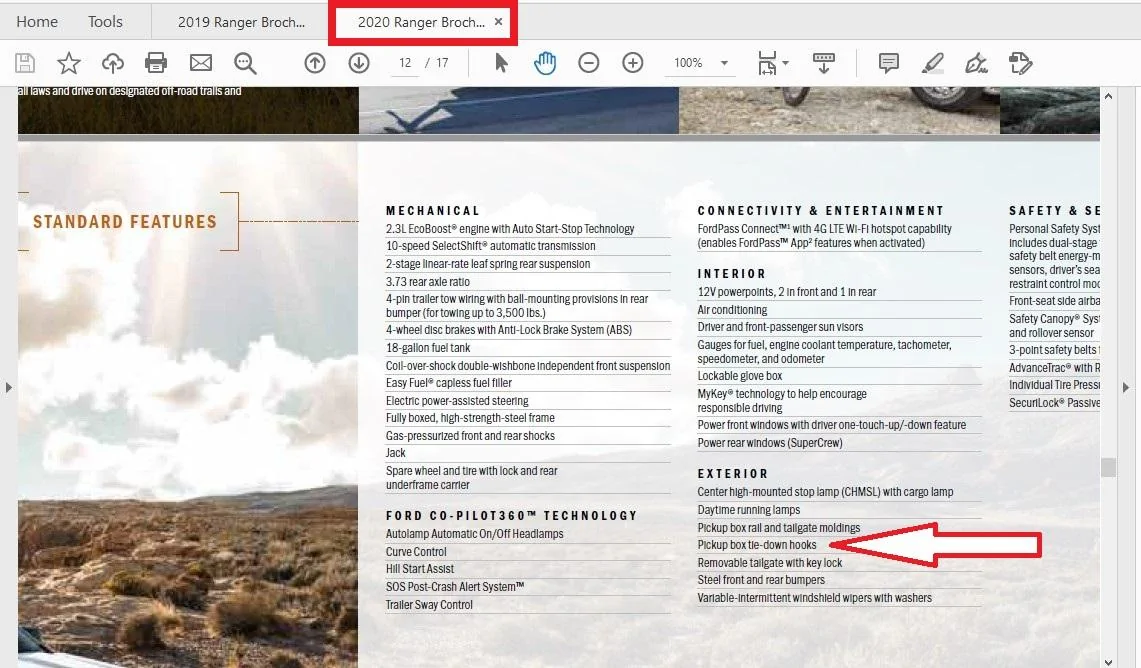Click '18-gallon fuel tank' line
The image size is (1141, 668).
(x=428, y=348)
